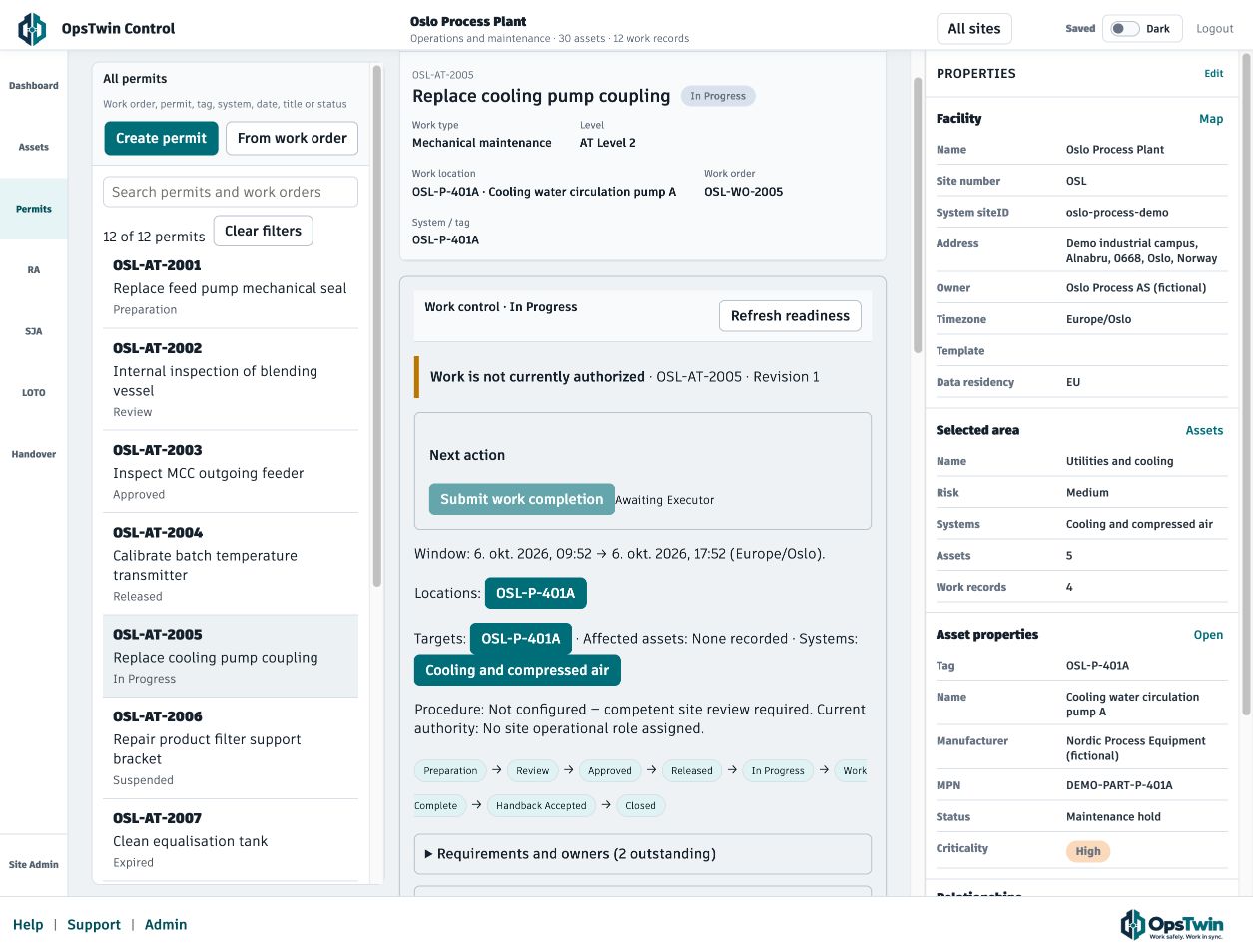Click the Help footer link
This screenshot has width=1253, height=952.
tap(28, 925)
